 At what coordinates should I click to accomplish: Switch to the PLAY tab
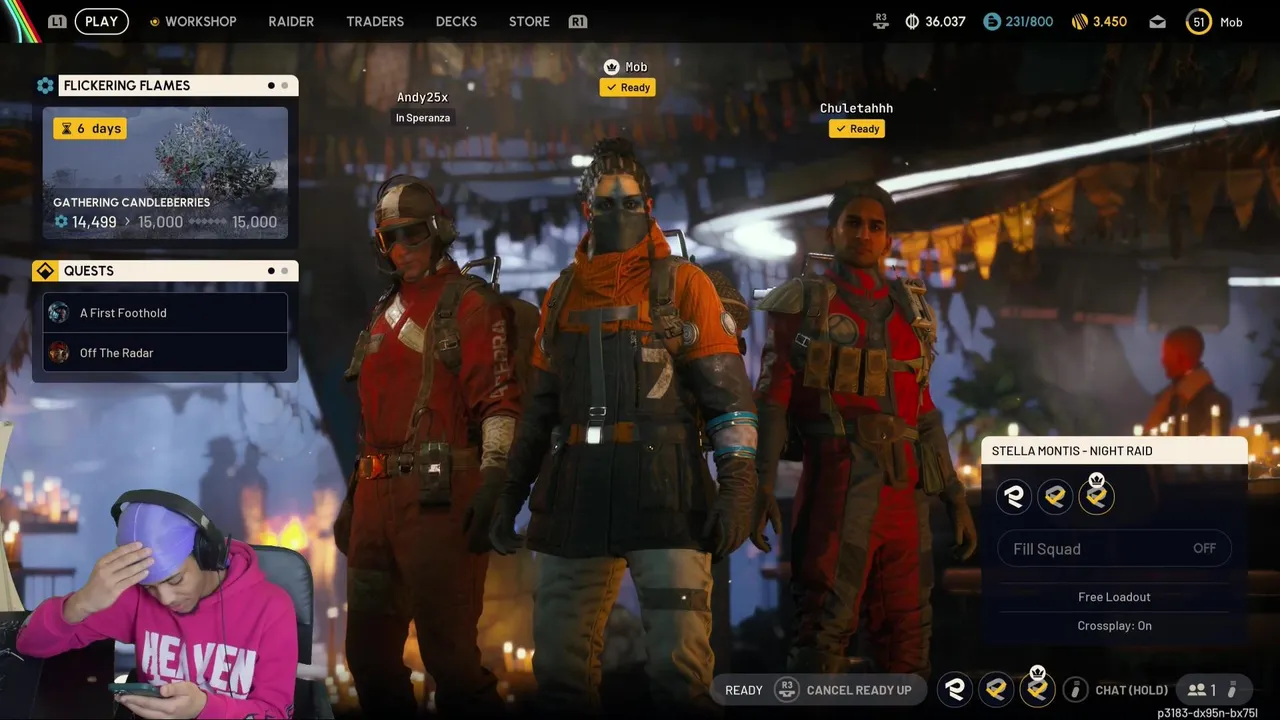coord(102,21)
